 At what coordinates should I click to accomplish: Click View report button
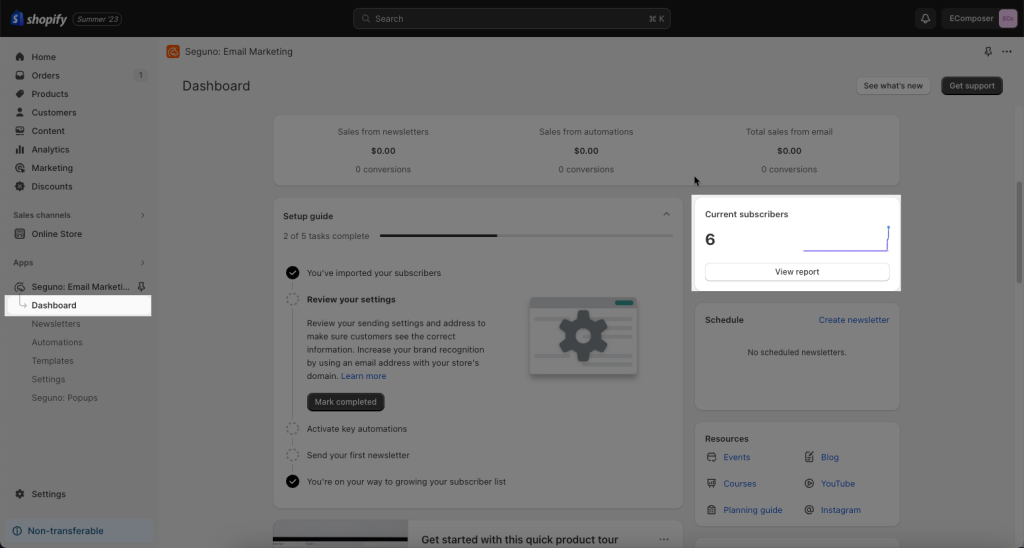tap(797, 272)
